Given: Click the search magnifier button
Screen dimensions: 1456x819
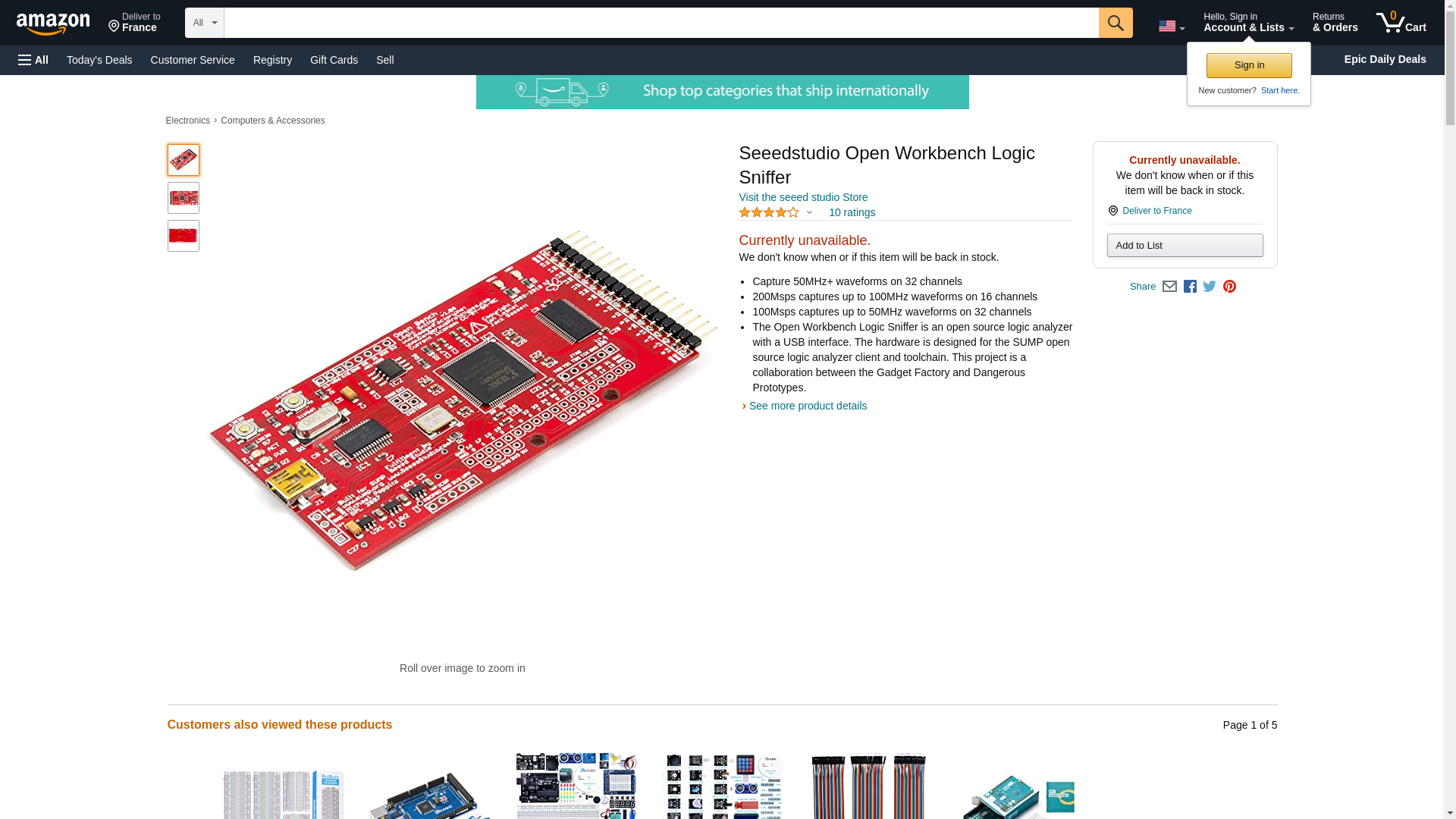Looking at the screenshot, I should coord(1115,23).
